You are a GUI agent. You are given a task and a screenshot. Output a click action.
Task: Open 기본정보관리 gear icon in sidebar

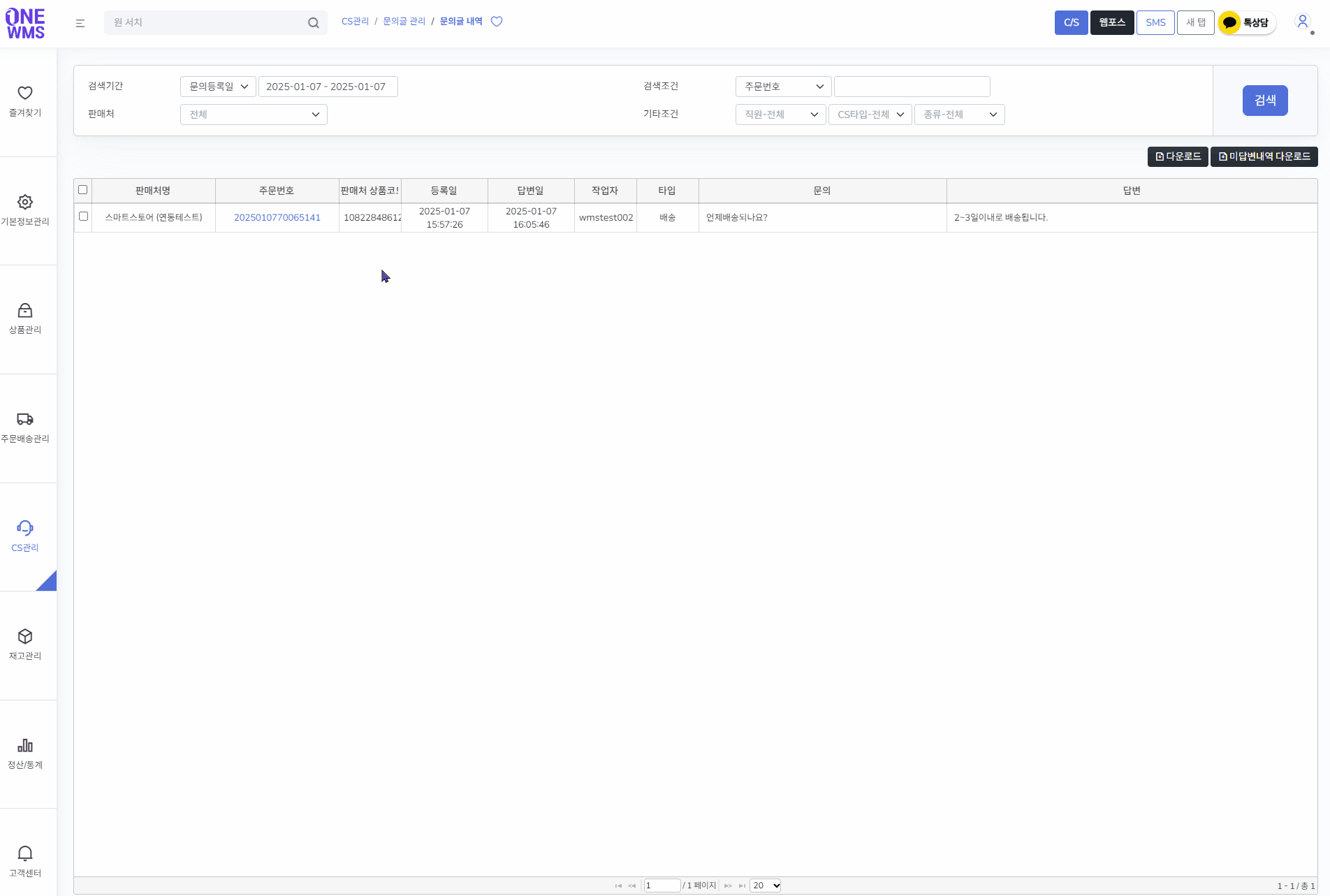pos(25,202)
